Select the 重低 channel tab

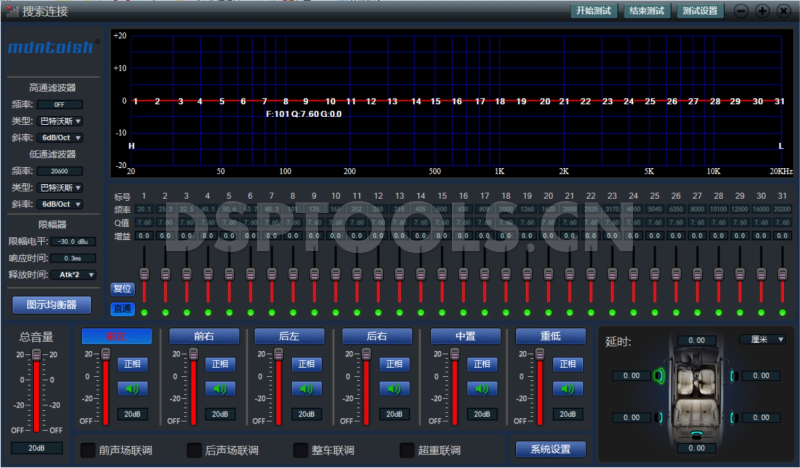point(551,336)
